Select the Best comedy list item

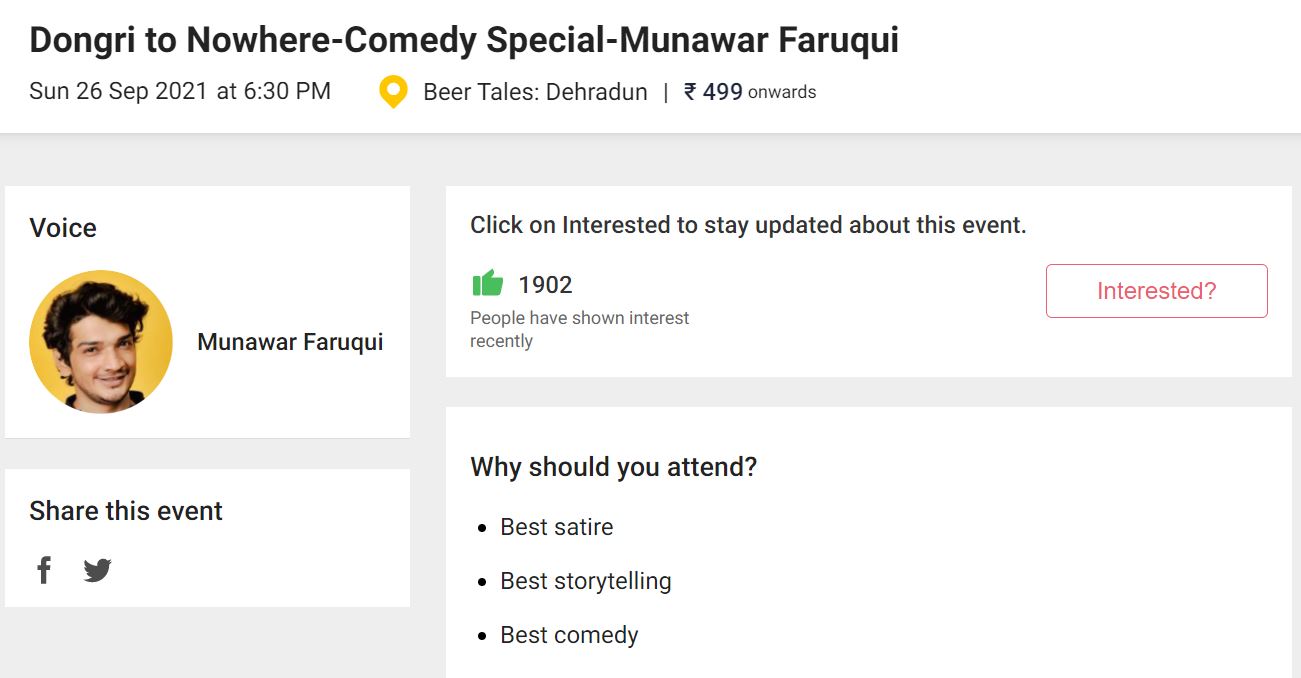coord(569,635)
